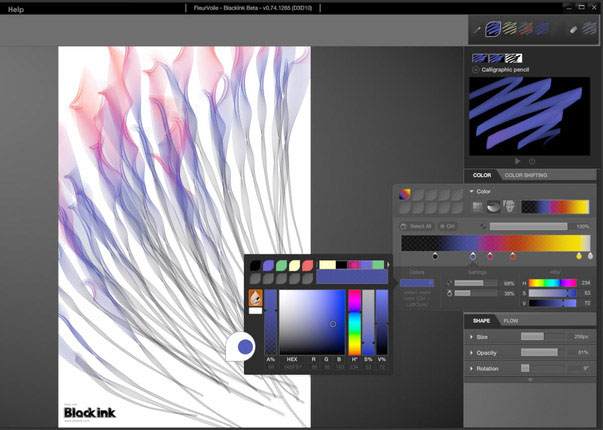
Task: Expand the Rotation parameter
Action: [471, 368]
